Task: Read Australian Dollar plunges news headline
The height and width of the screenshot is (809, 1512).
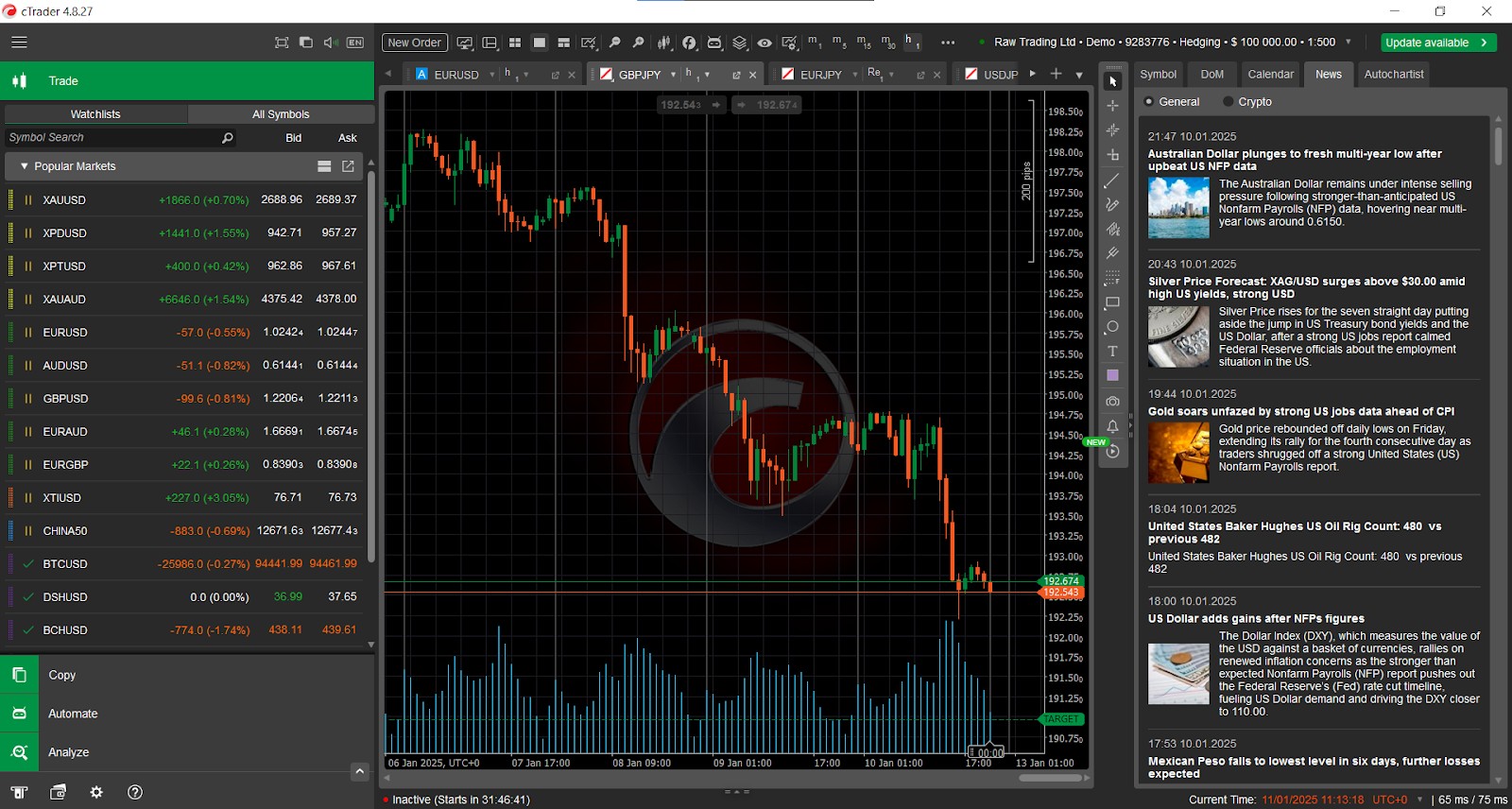Action: pyautogui.click(x=1295, y=160)
